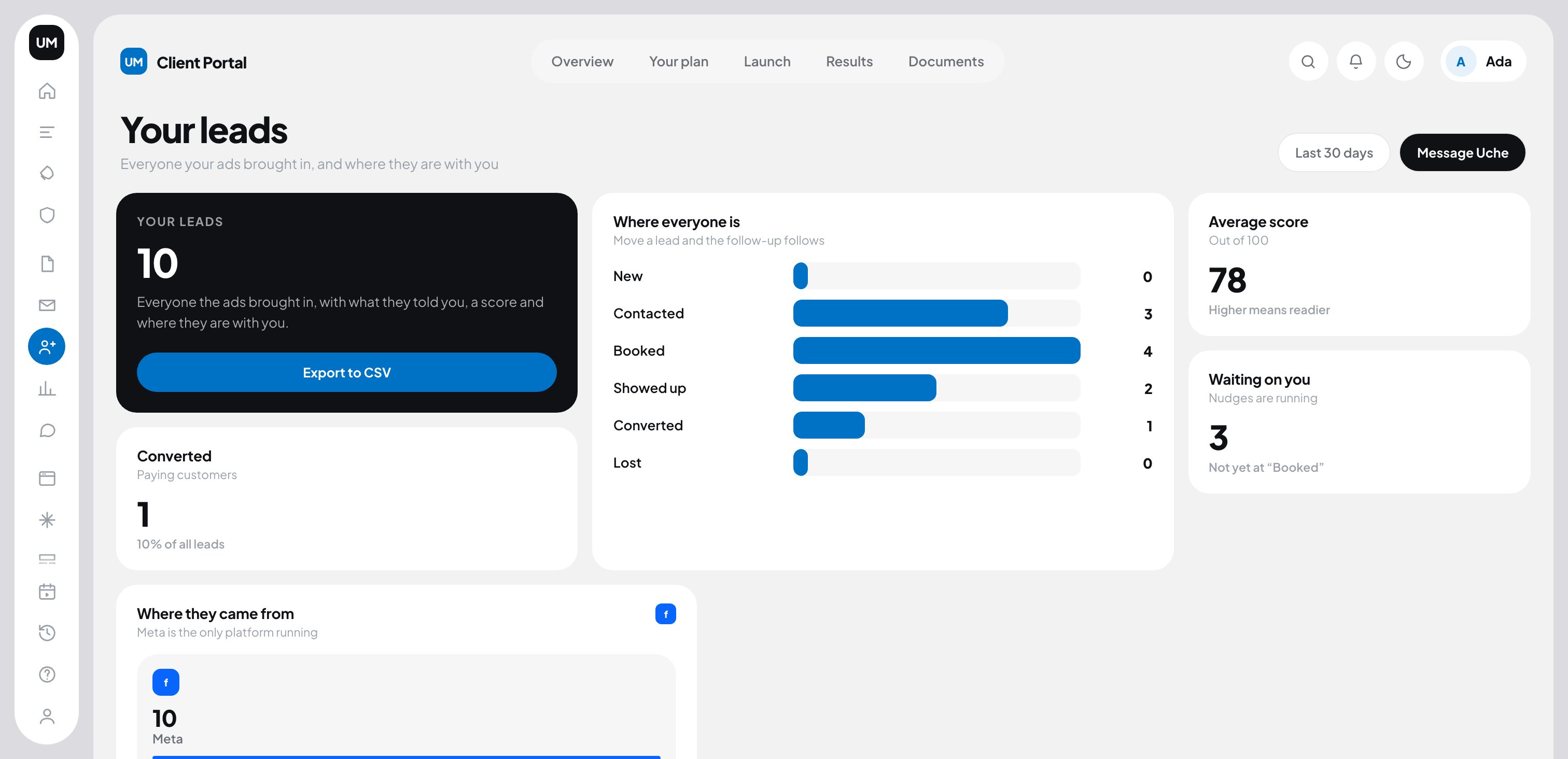
Task: Open the document file icon in sidebar
Action: (x=47, y=263)
